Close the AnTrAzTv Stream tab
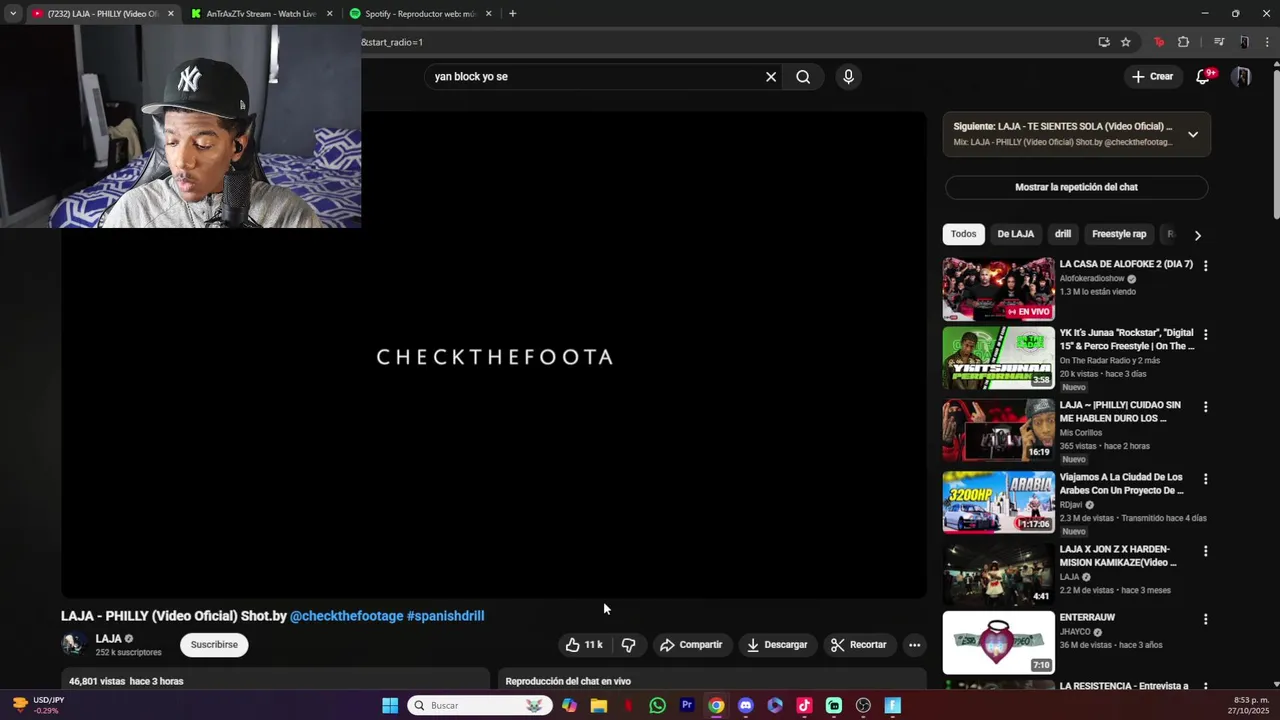 (x=329, y=13)
